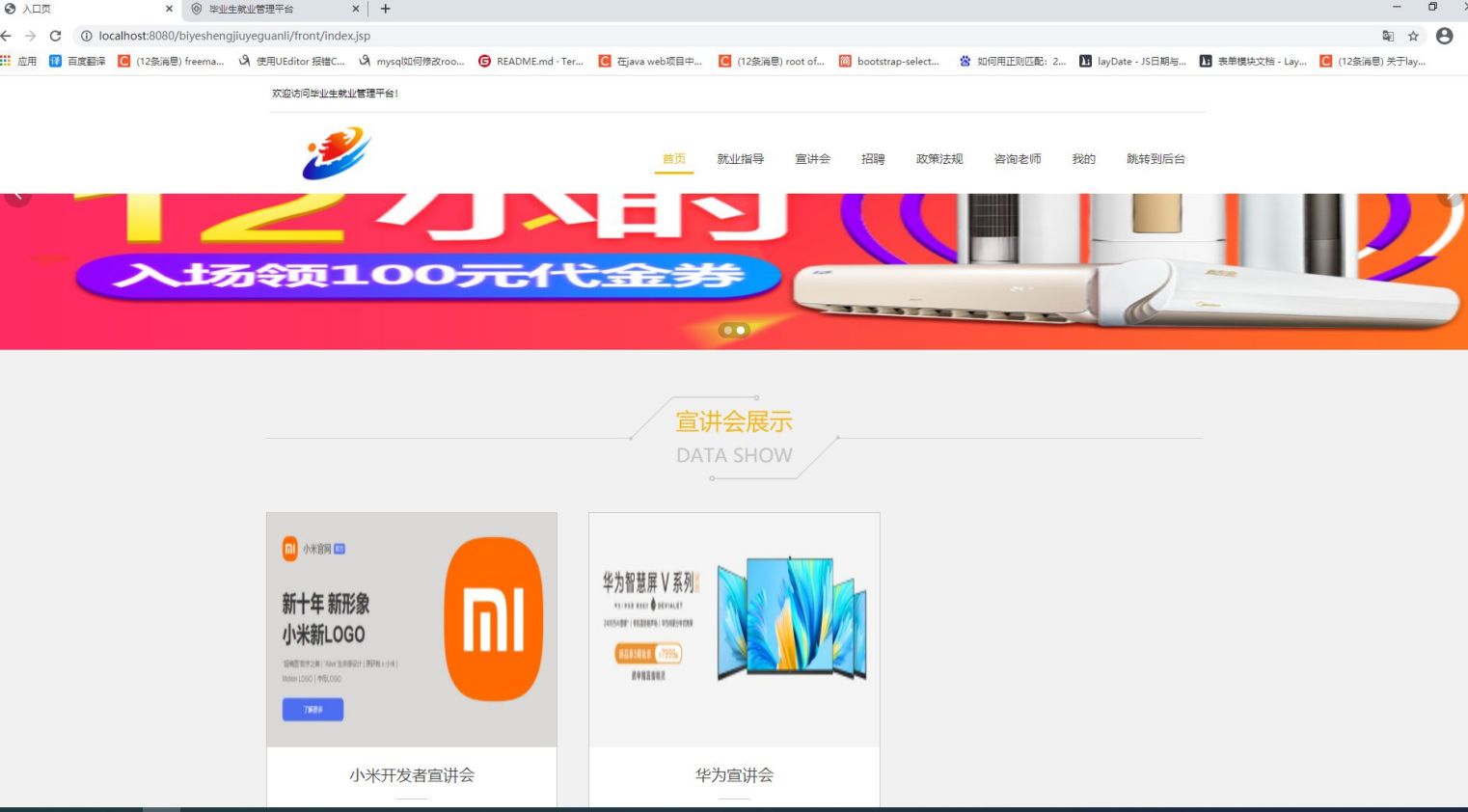Click the 欢迎访问毕业生就业管理平台 text
The image size is (1468, 812).
pos(335,94)
